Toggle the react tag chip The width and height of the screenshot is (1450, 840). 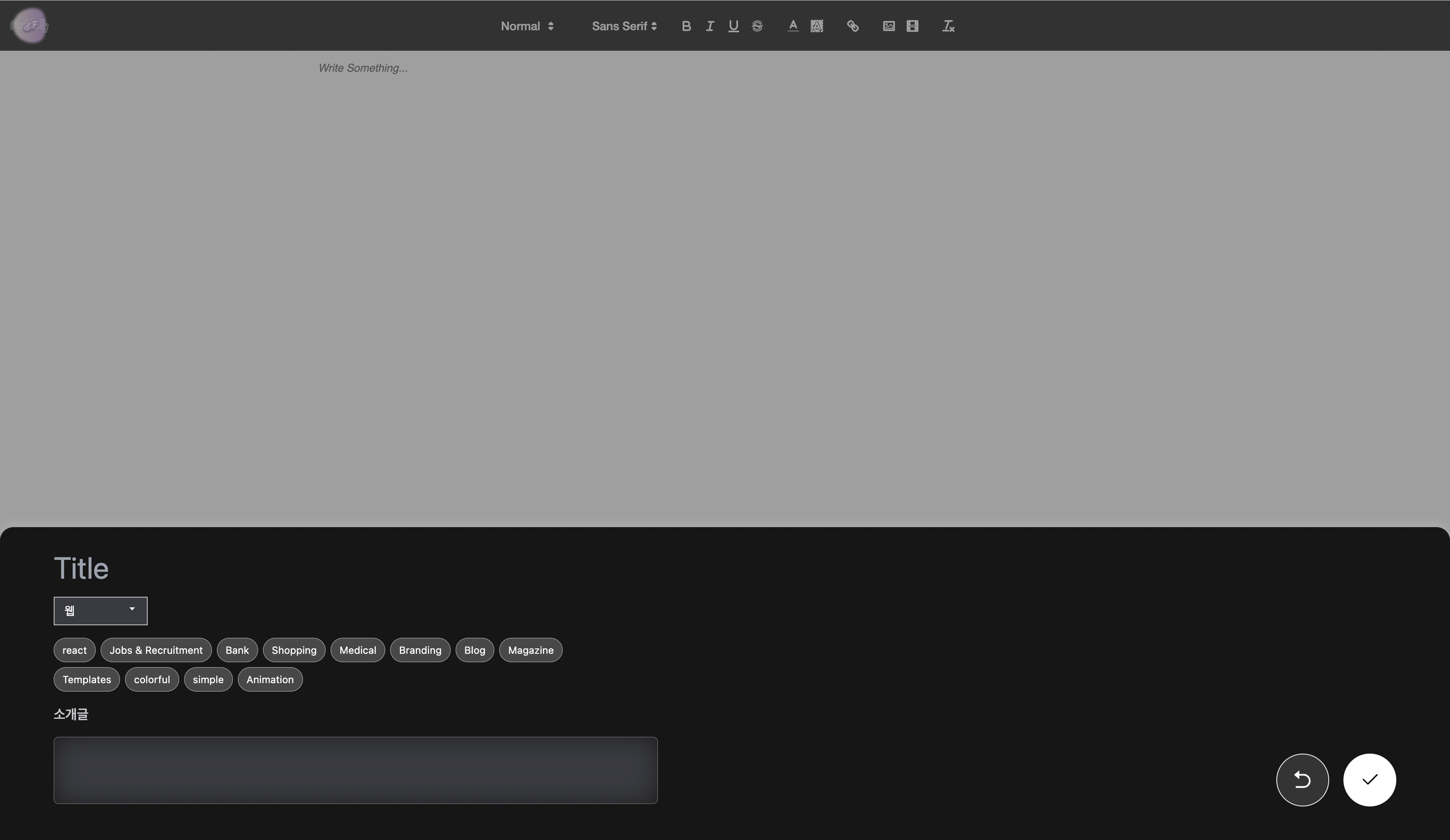[74, 650]
